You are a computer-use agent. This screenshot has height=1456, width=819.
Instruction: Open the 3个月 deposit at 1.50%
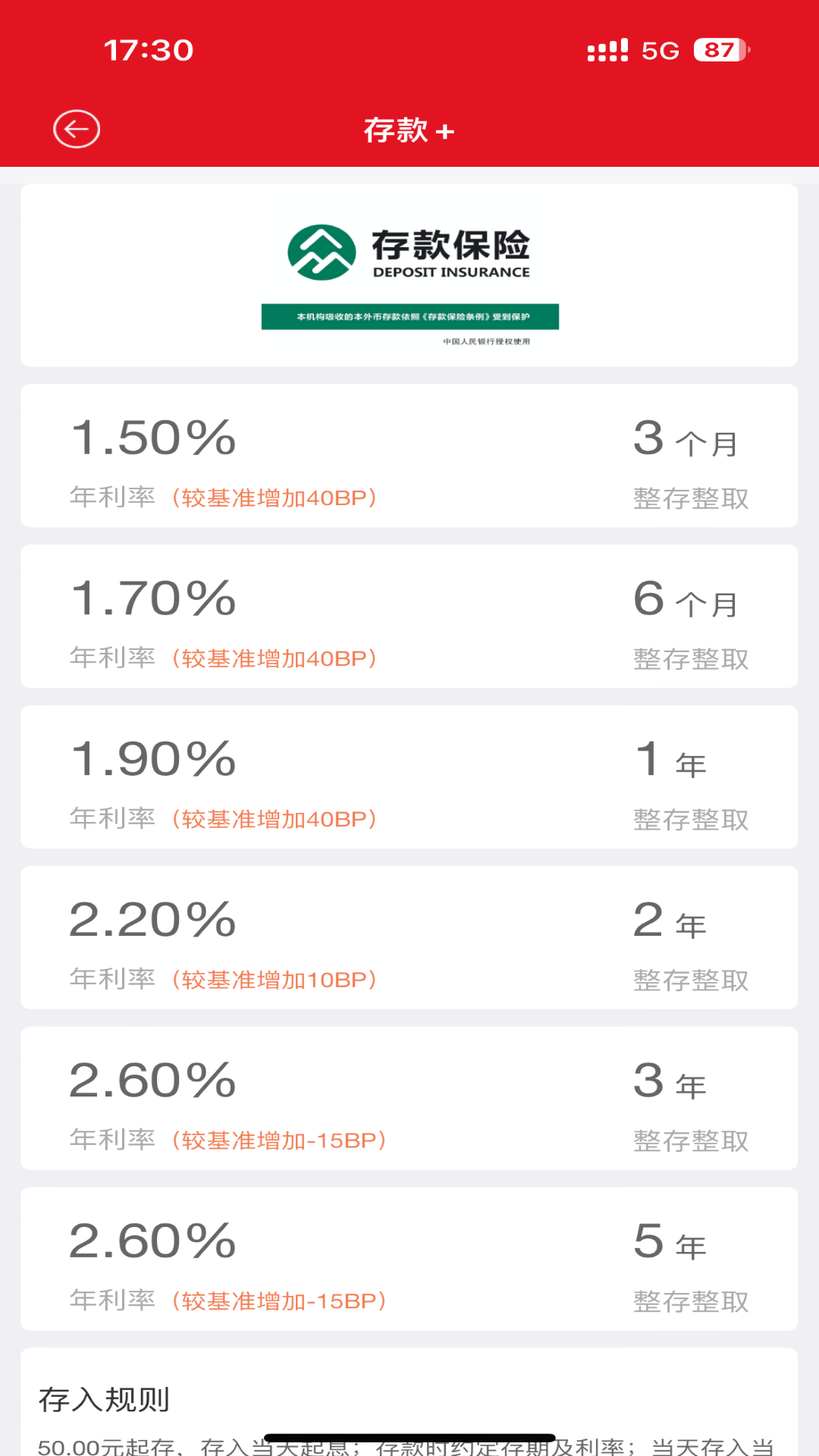(x=409, y=456)
